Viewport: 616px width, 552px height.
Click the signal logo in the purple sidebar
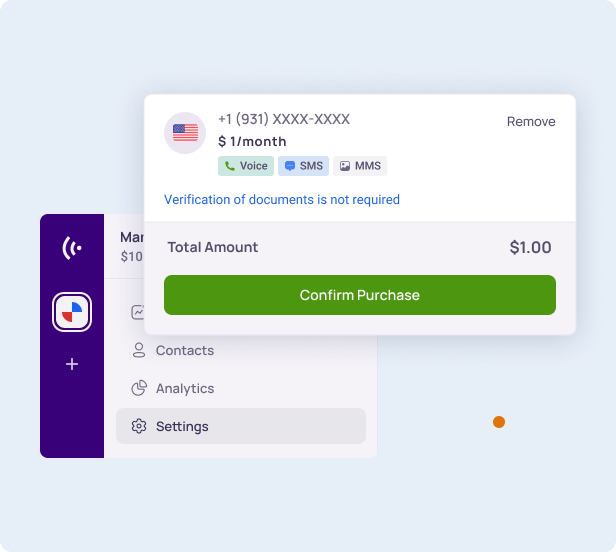coord(72,248)
